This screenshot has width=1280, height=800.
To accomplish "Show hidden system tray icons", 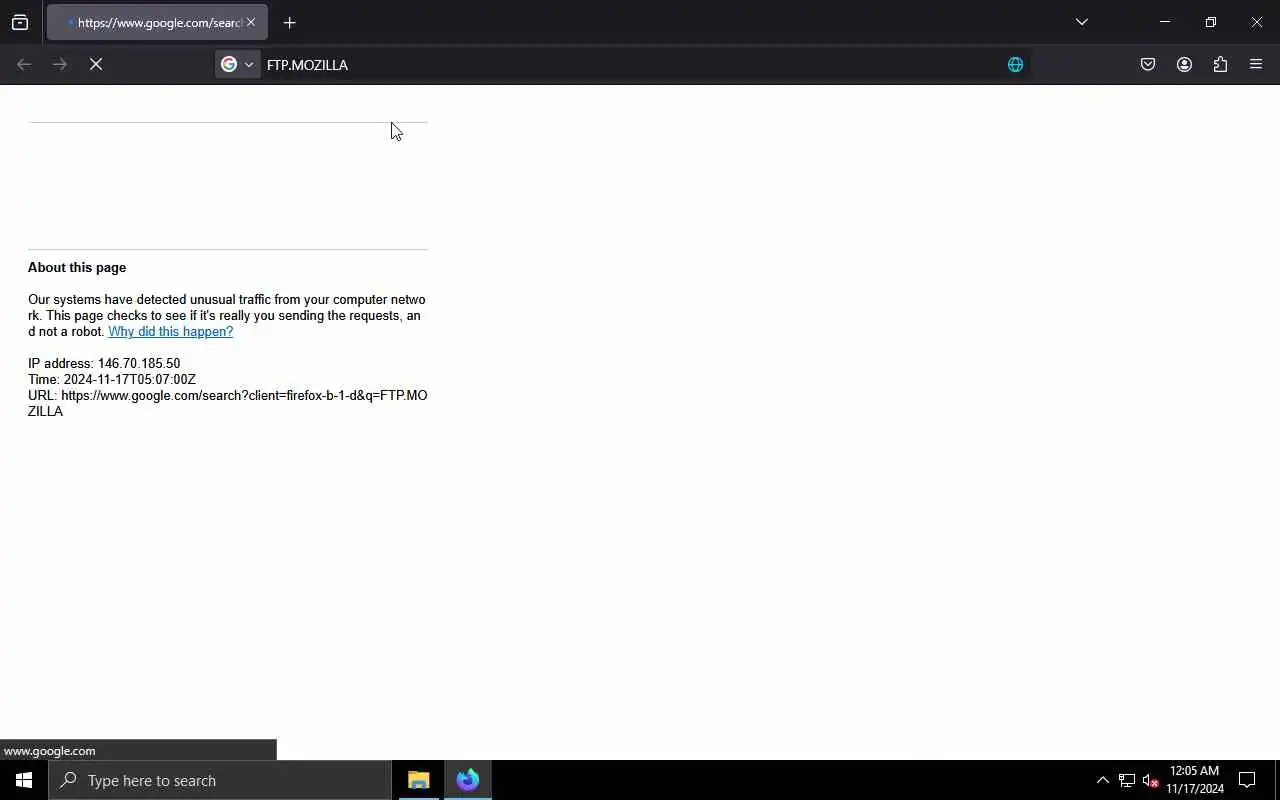I will pyautogui.click(x=1102, y=780).
